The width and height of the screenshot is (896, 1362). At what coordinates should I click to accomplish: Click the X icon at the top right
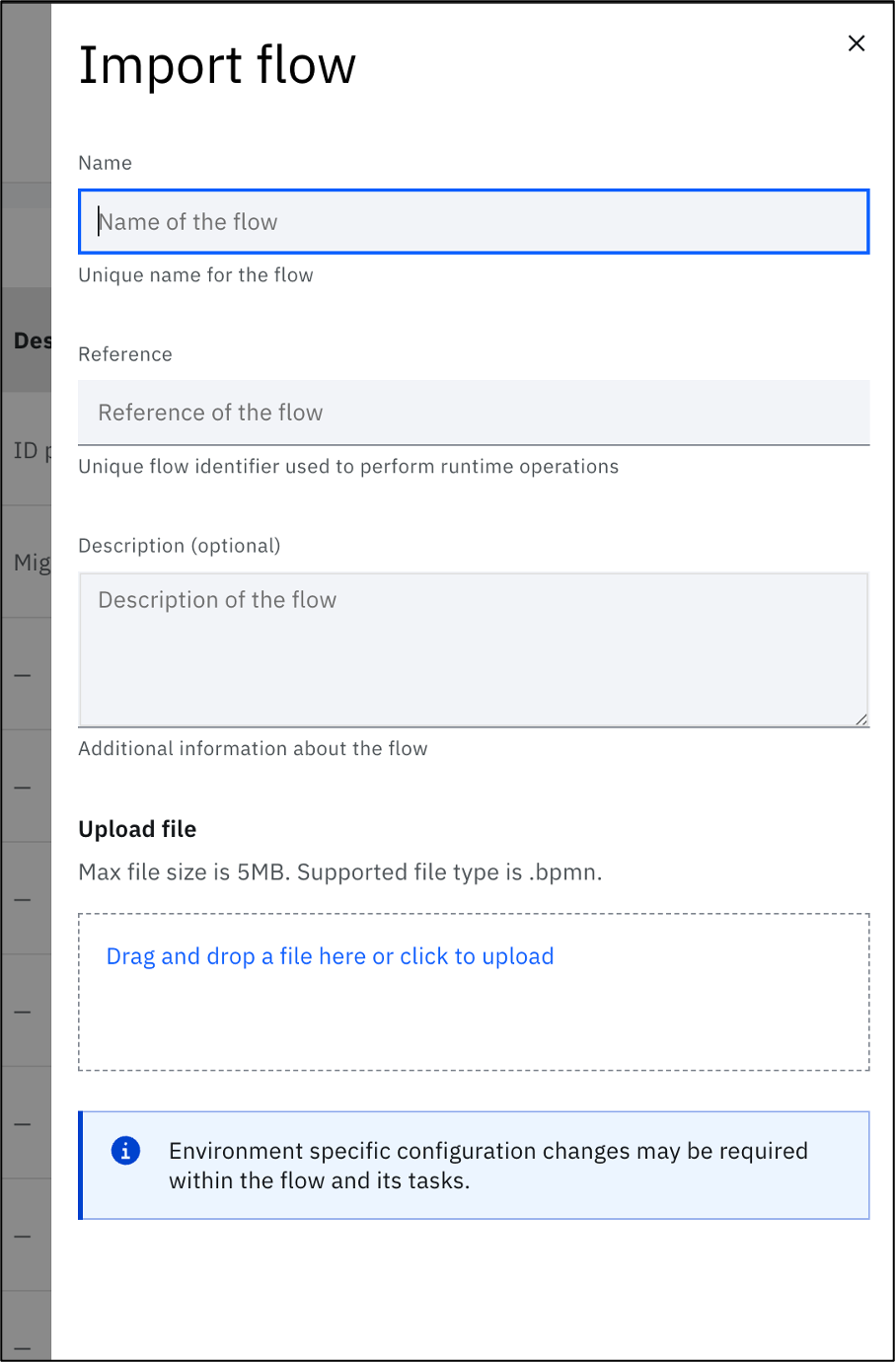[x=856, y=43]
